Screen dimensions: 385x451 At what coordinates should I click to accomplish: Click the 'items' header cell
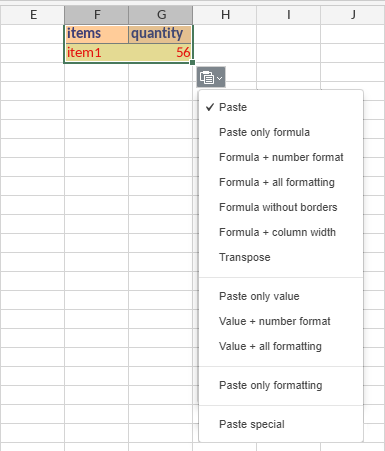(97, 34)
